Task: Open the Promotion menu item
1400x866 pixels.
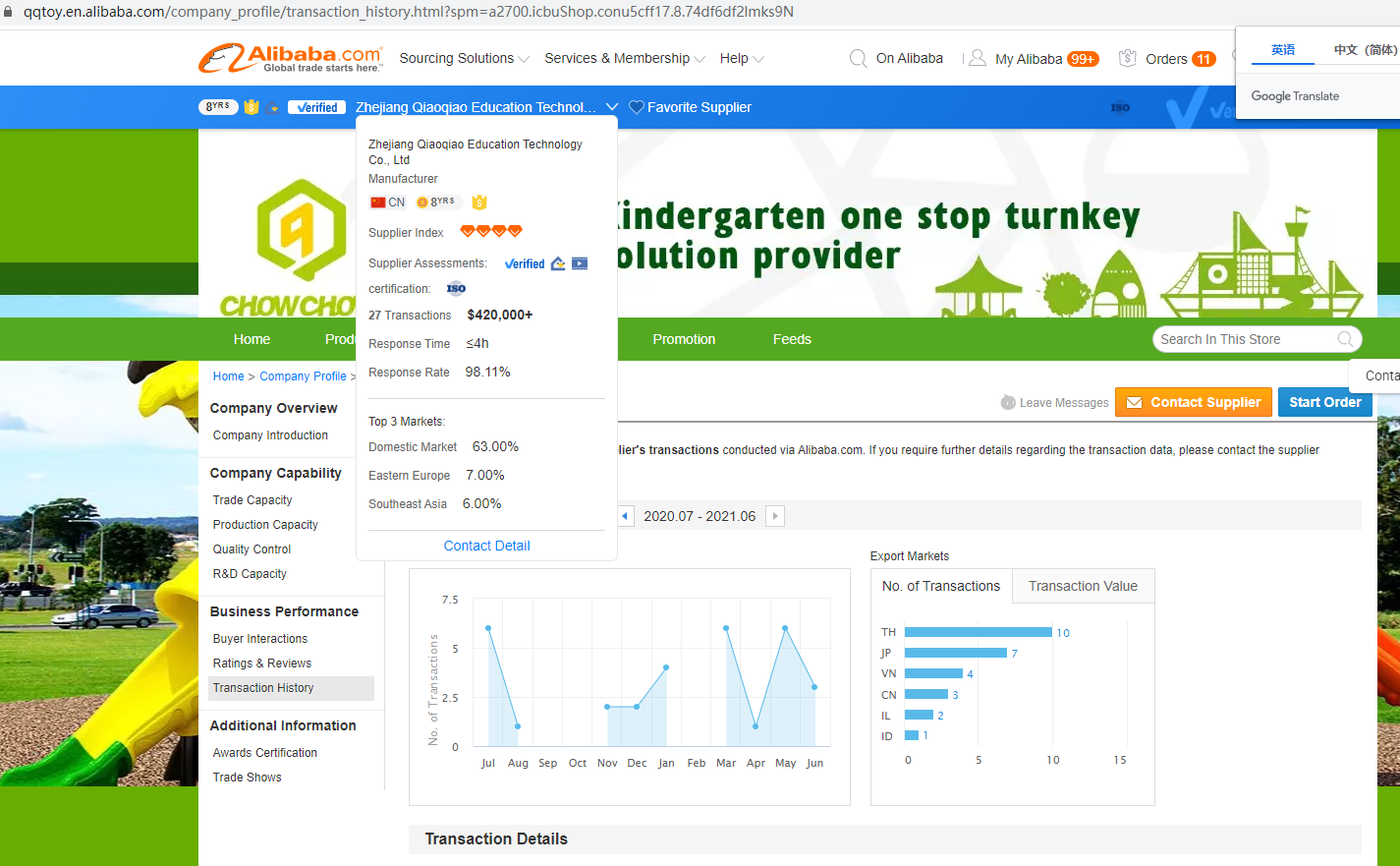Action: pyautogui.click(x=684, y=339)
